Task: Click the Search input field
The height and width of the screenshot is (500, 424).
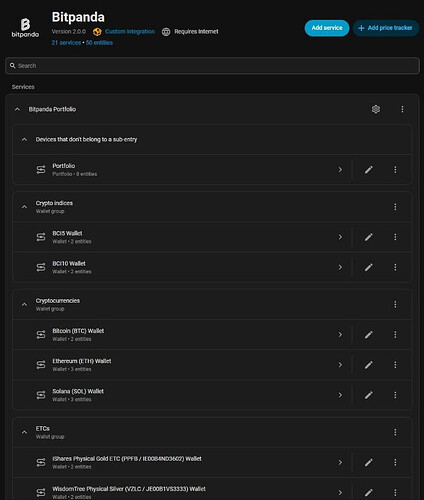Action: tap(212, 66)
